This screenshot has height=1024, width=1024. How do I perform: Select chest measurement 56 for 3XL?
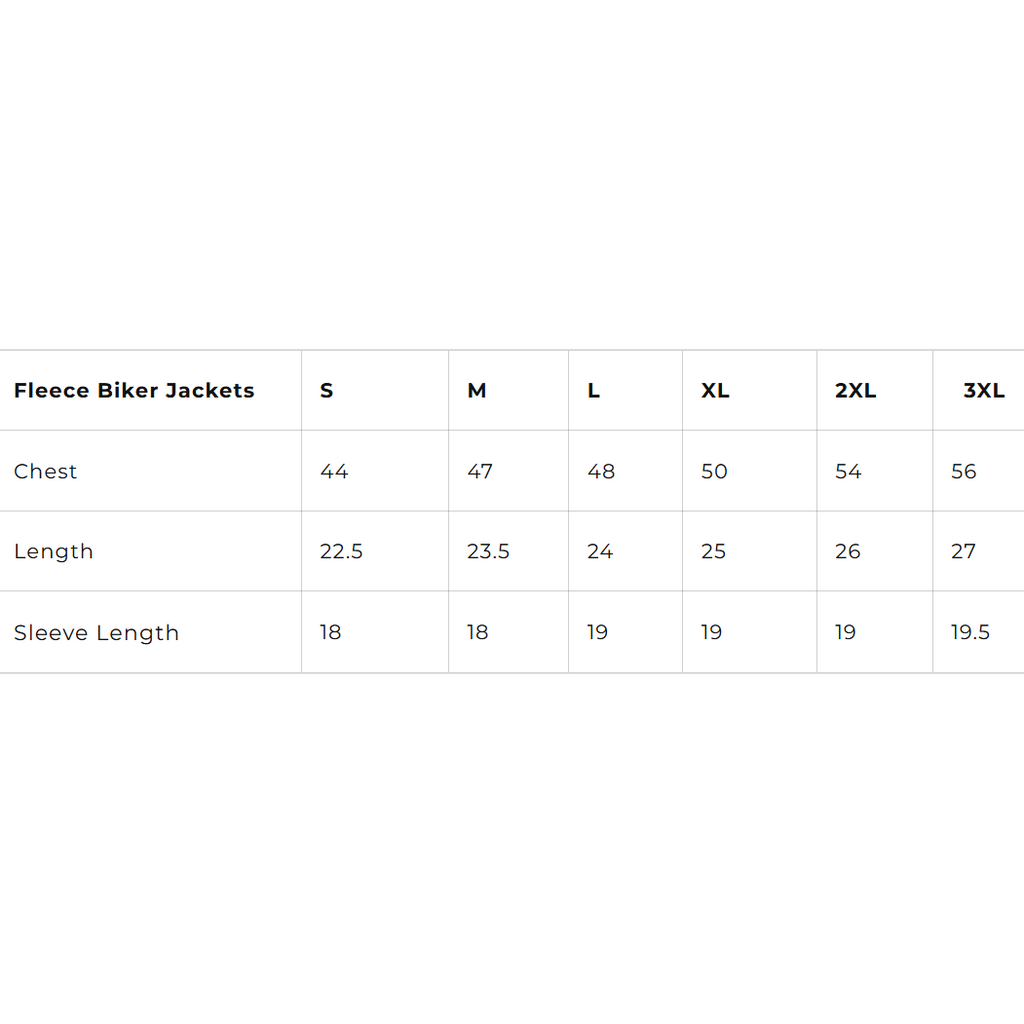click(964, 472)
